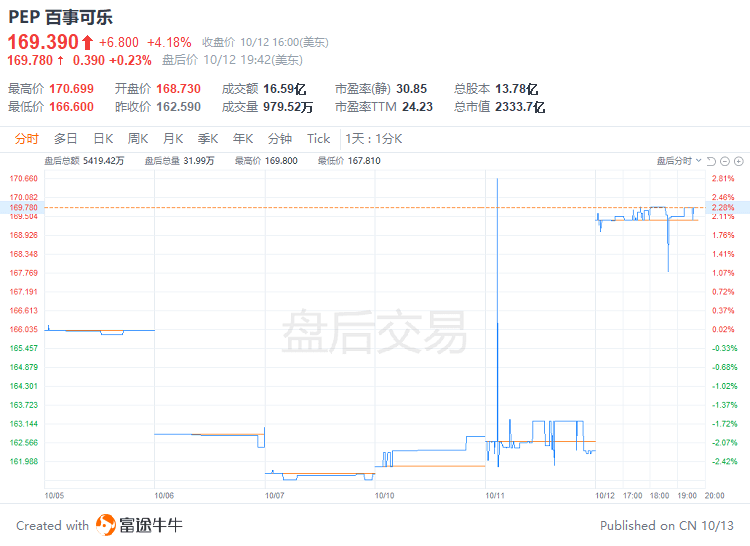
Task: Switch to the 日K tab
Action: 103,139
